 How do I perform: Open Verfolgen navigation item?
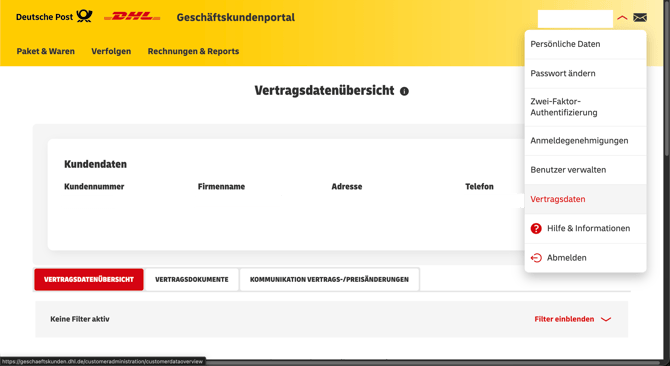click(x=111, y=51)
